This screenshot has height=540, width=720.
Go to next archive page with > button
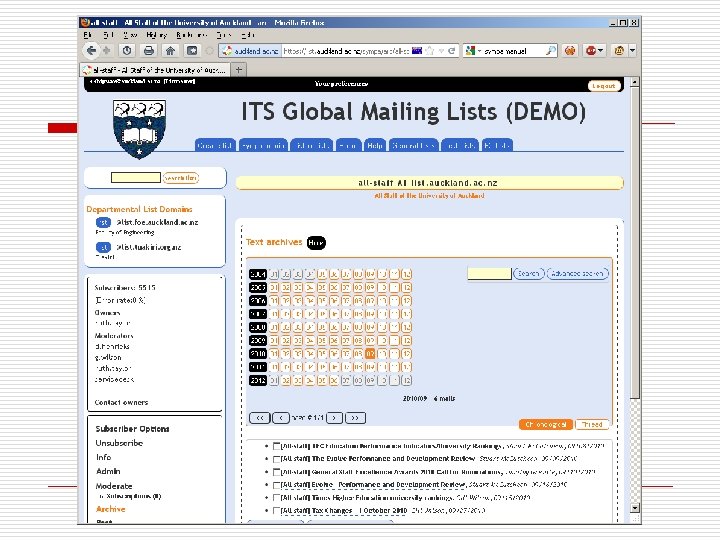(x=334, y=418)
